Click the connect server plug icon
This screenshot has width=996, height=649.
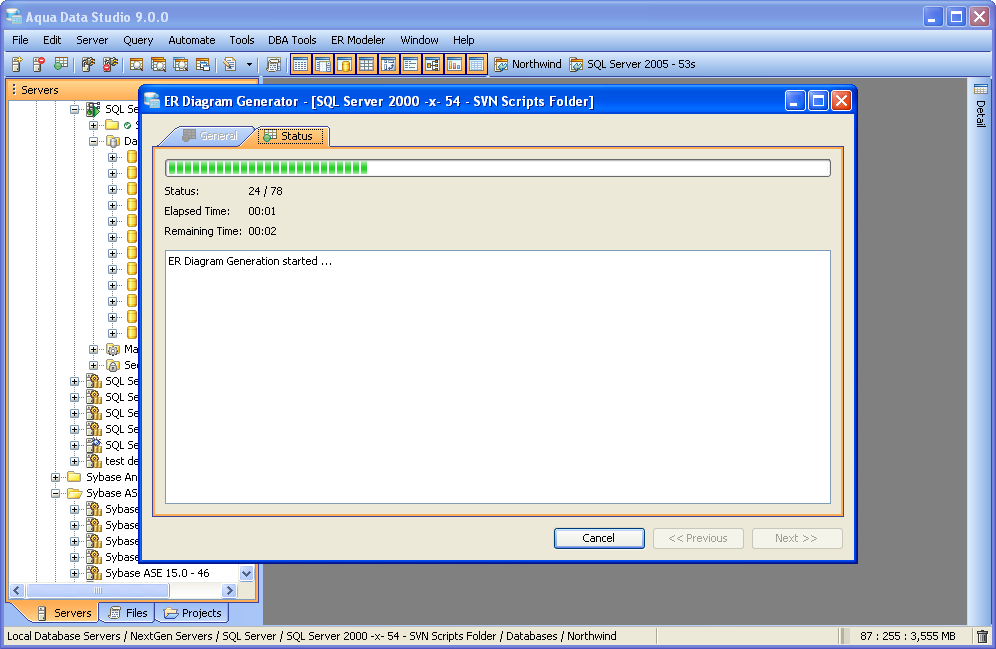tap(88, 64)
